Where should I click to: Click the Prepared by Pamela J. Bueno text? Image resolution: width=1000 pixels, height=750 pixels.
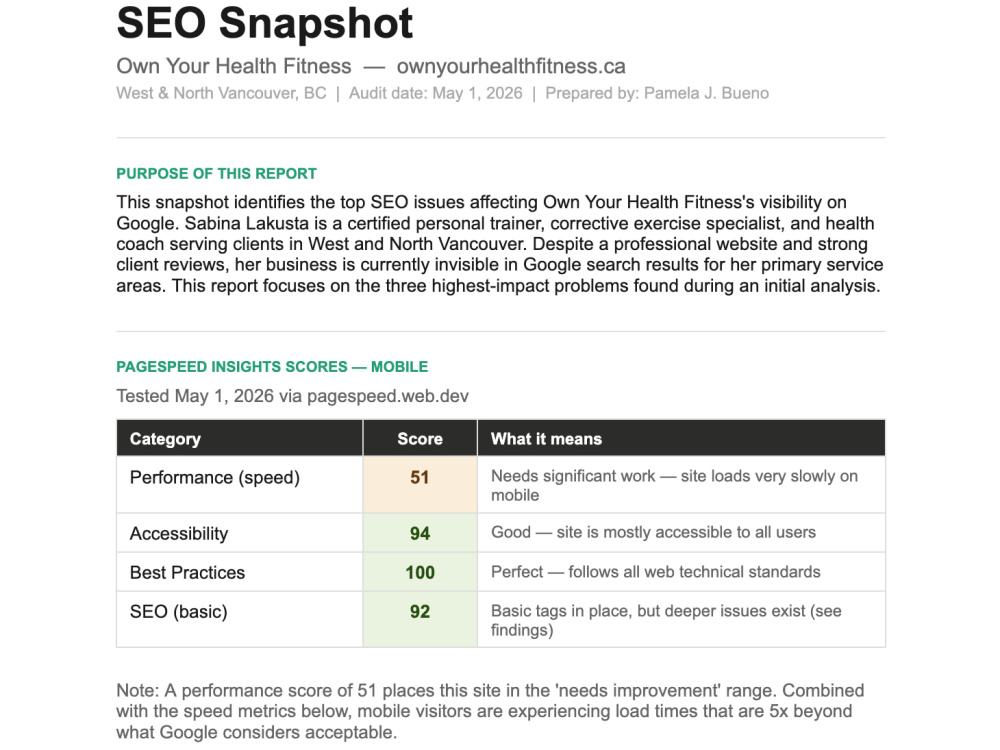657,93
